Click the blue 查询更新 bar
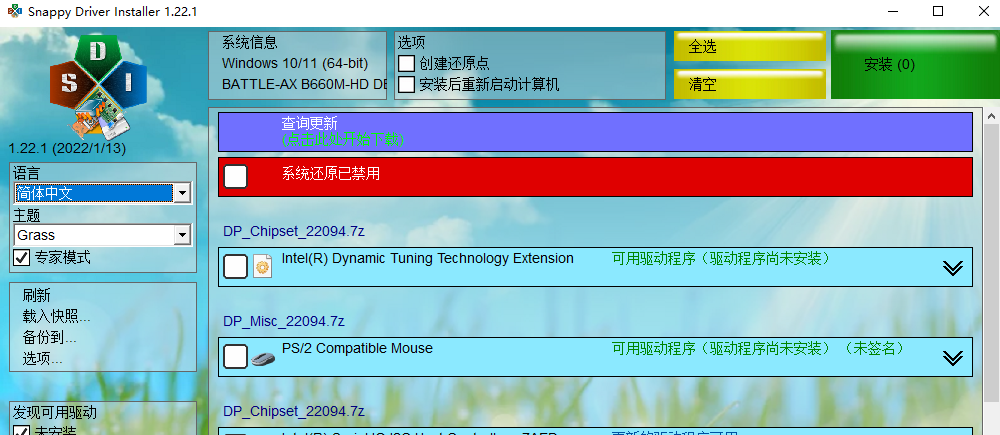Screen dimensions: 1000x435 coord(595,132)
